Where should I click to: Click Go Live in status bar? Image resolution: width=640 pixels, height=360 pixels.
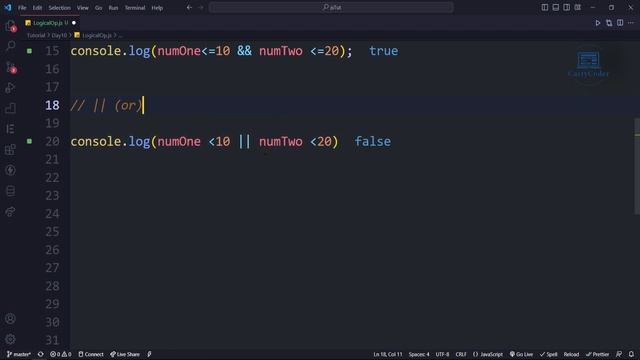521,354
